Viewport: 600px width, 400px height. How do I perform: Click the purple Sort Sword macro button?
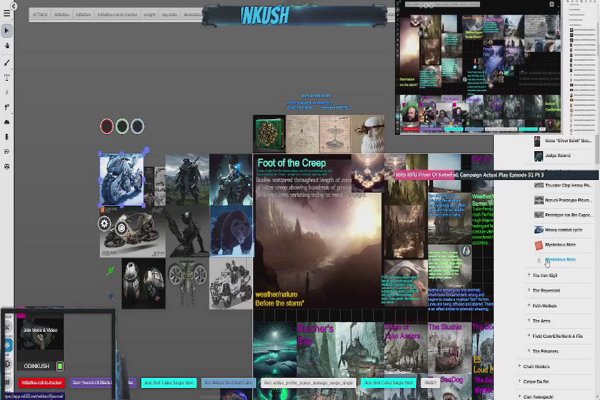coord(102,382)
